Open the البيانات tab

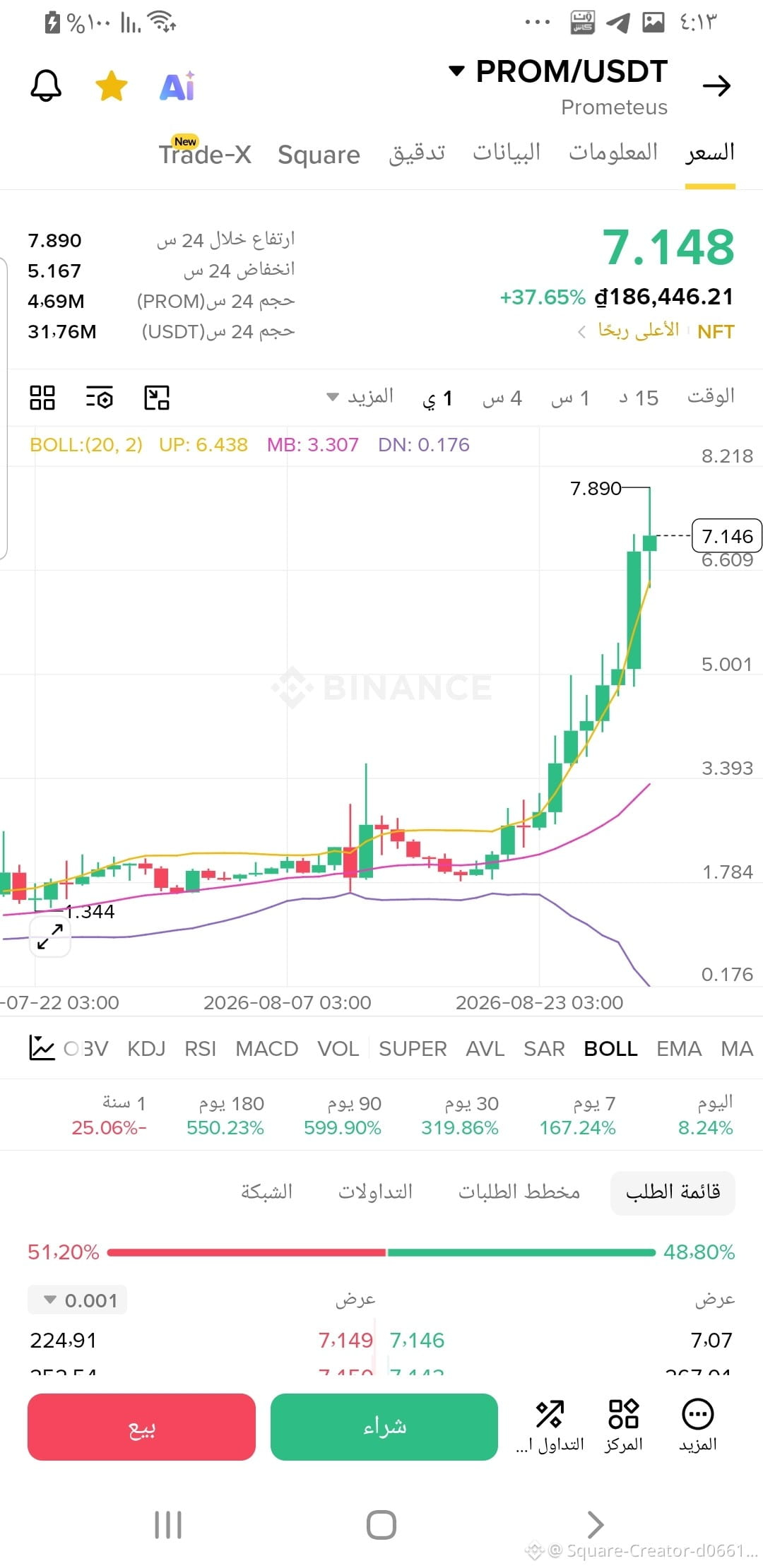tap(507, 153)
